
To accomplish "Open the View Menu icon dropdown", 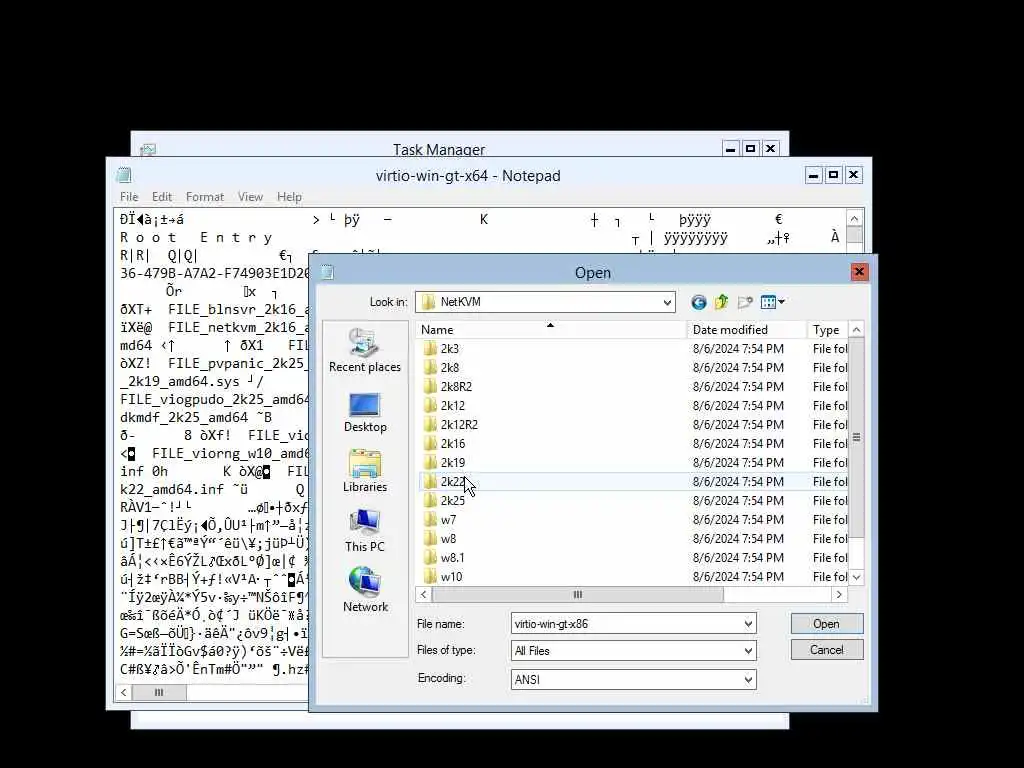I will [x=773, y=302].
